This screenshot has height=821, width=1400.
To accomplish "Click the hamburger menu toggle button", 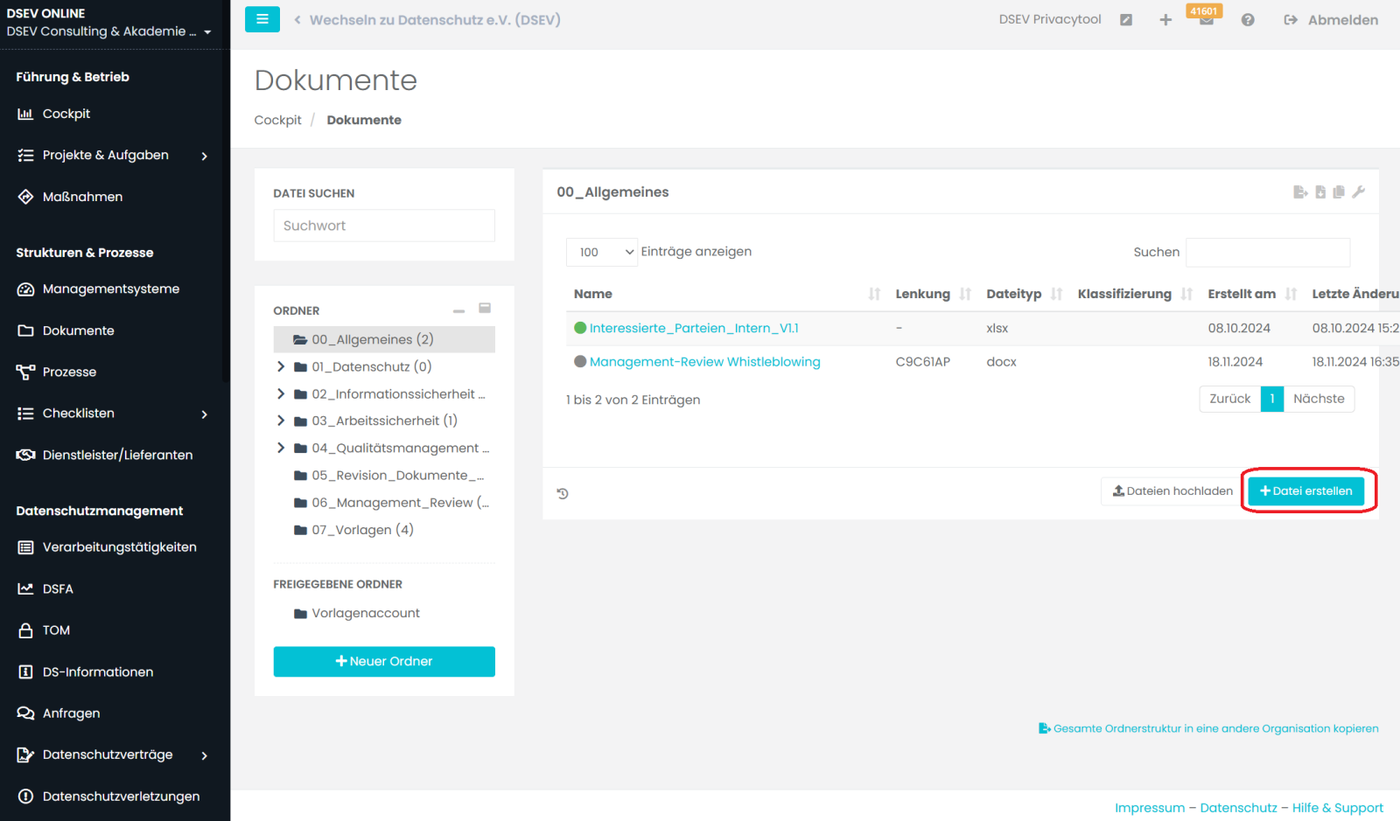I will 262,19.
